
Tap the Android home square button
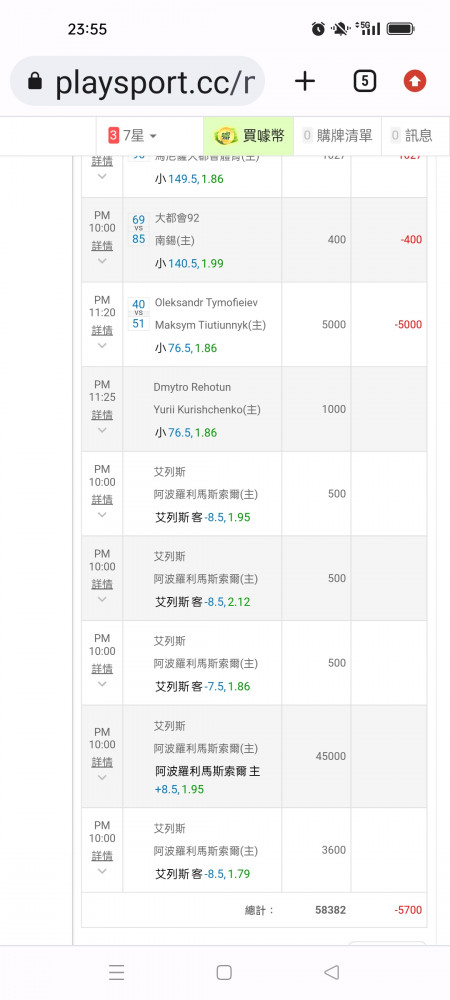click(x=224, y=972)
